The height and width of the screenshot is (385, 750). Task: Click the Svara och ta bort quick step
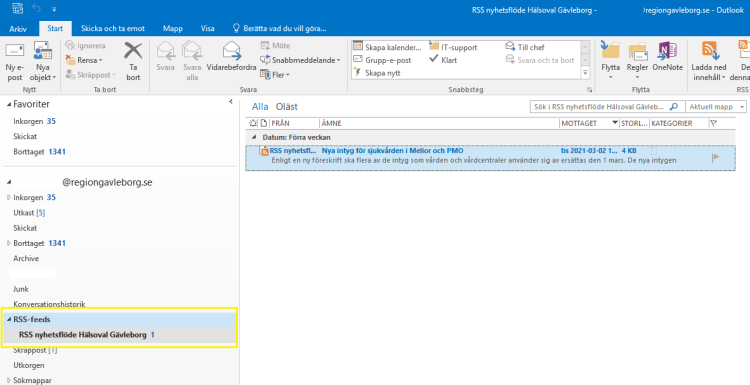tap(540, 60)
